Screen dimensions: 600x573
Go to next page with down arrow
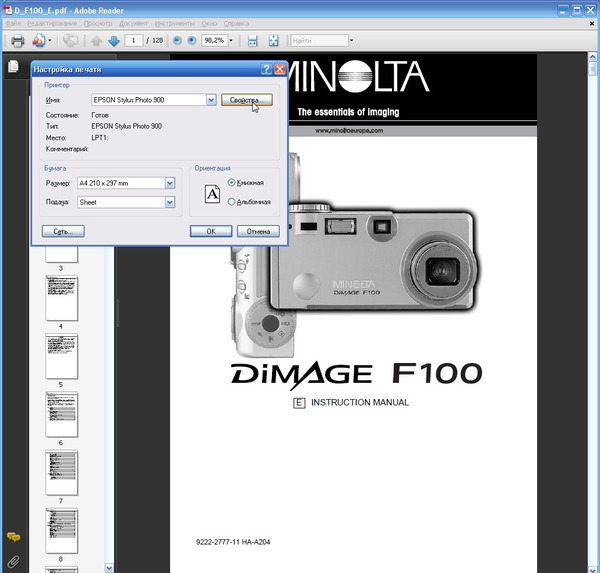click(114, 41)
